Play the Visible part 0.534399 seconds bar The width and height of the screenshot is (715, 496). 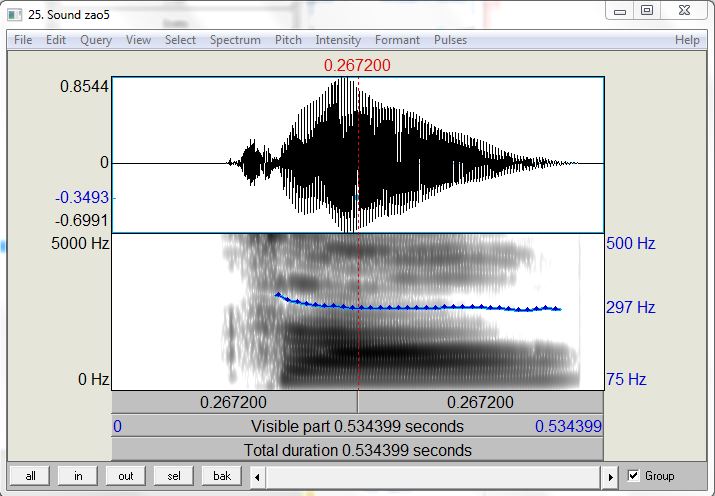tap(358, 426)
